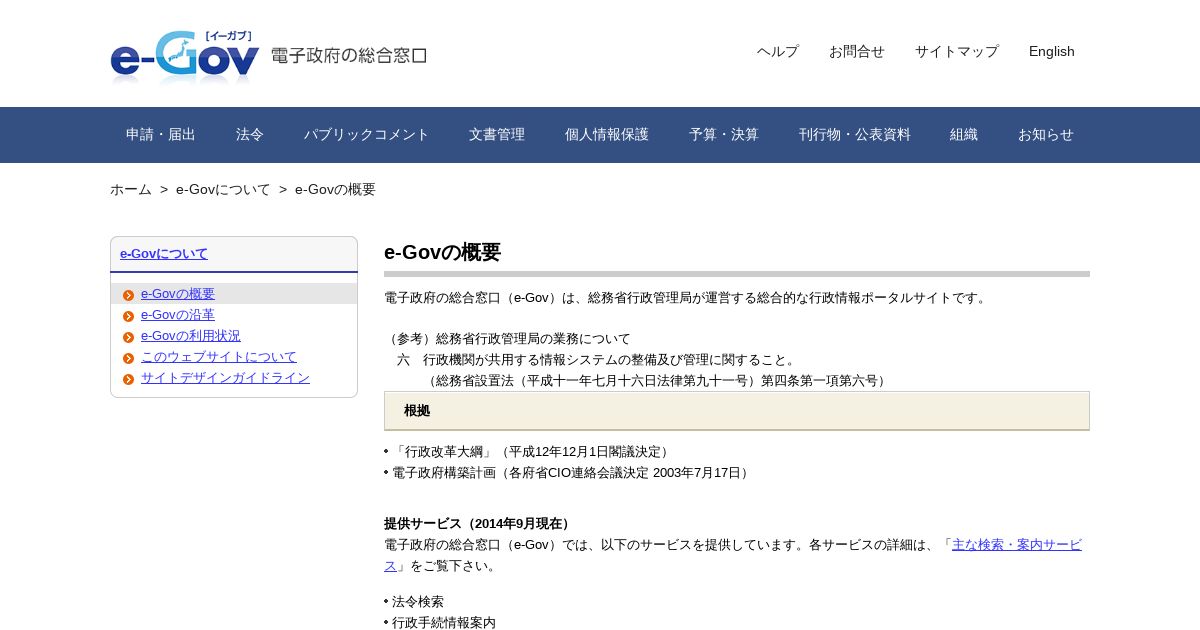The width and height of the screenshot is (1200, 630).
Task: Open 文書管理 navigation menu
Action: click(x=497, y=134)
